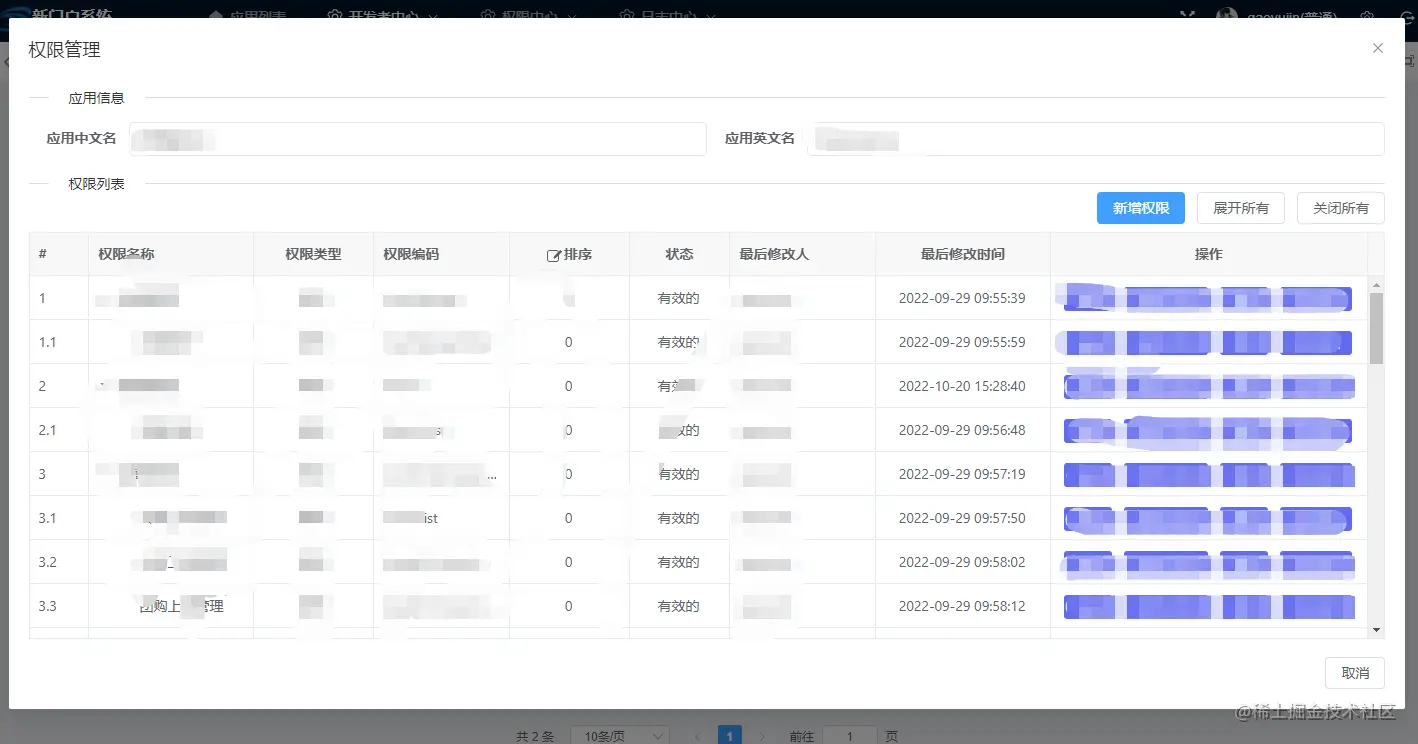Click row number 1 in the table
This screenshot has height=744, width=1418.
pyautogui.click(x=43, y=298)
